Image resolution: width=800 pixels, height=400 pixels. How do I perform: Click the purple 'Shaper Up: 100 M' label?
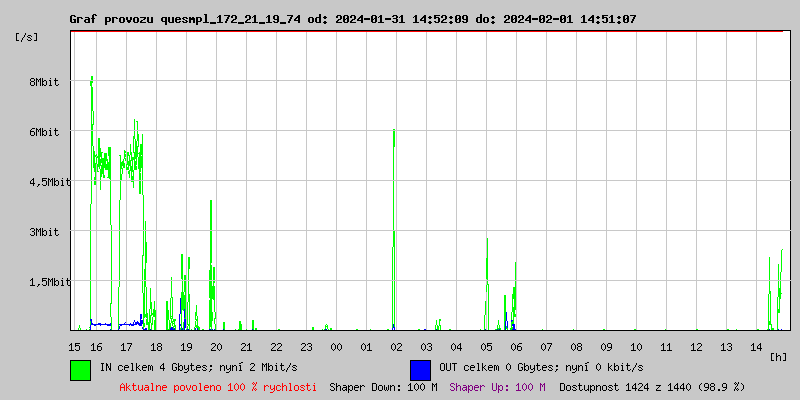tap(497, 386)
